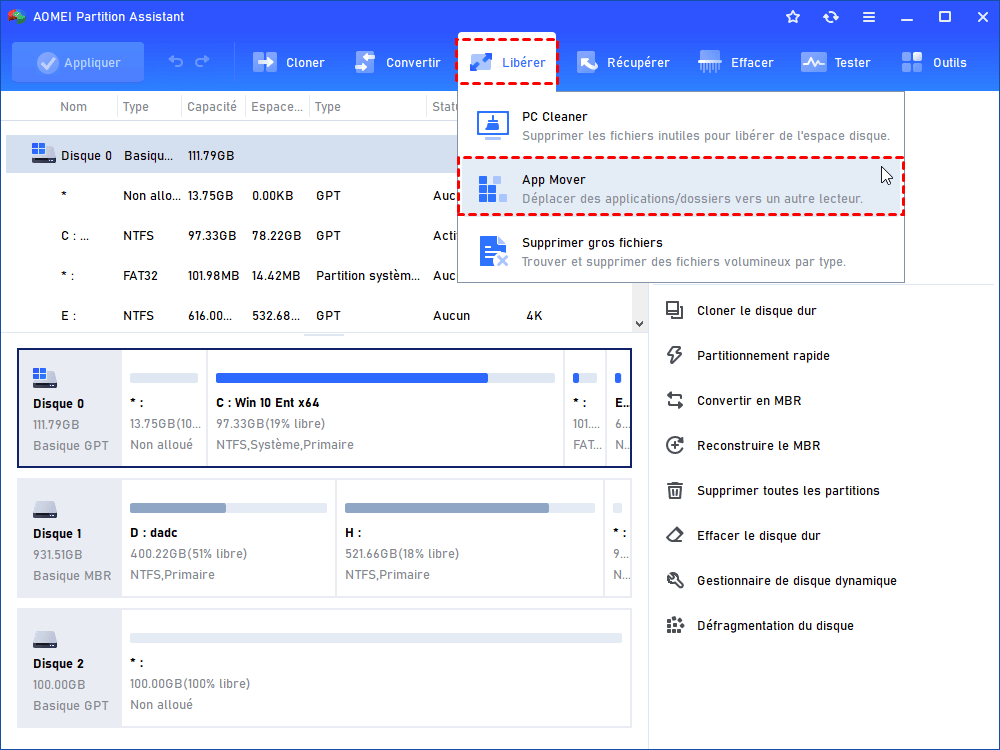
Task: Select the D: dadc partition block
Action: coord(228,538)
